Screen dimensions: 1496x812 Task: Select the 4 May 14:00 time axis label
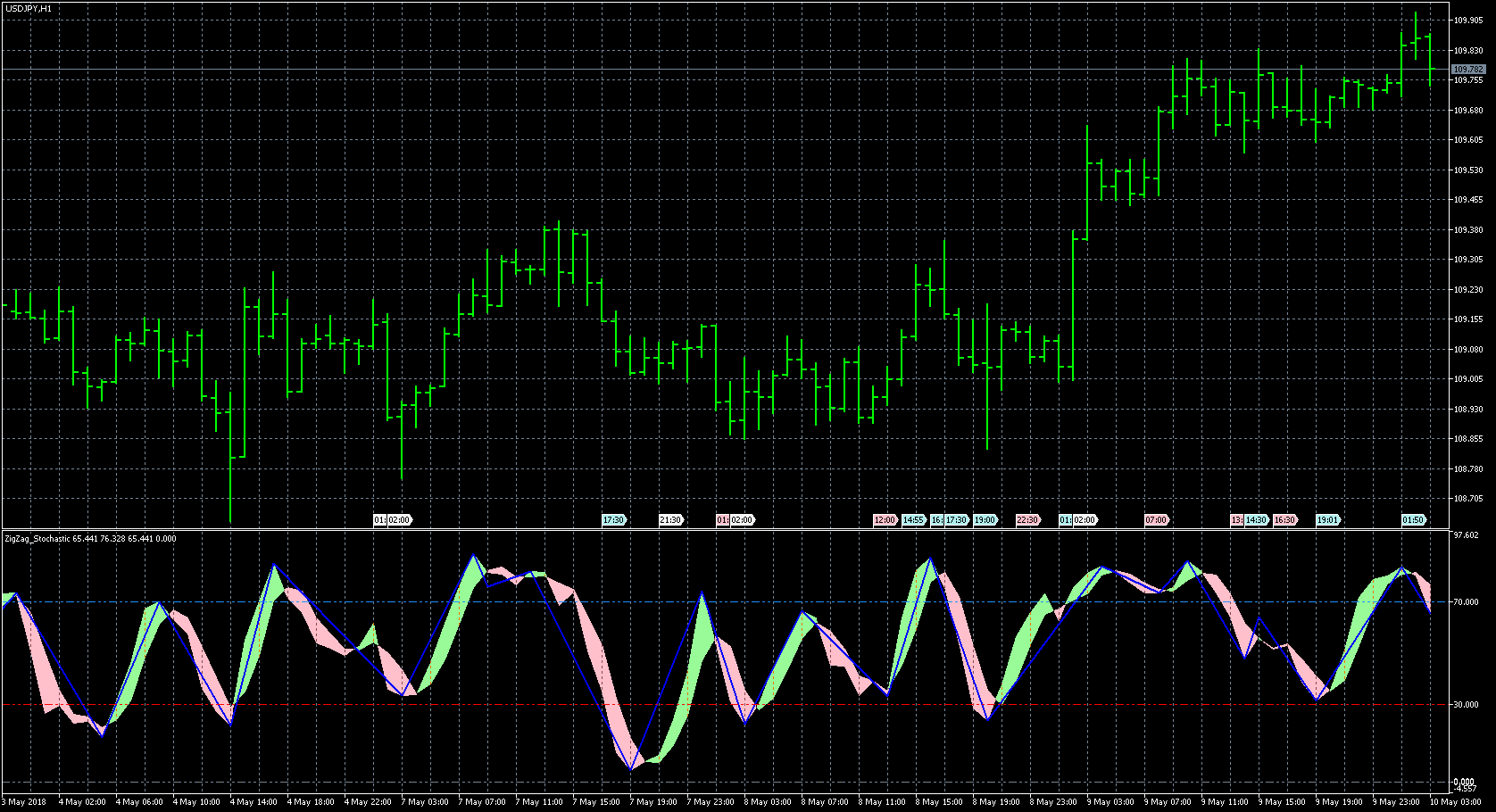pyautogui.click(x=253, y=802)
